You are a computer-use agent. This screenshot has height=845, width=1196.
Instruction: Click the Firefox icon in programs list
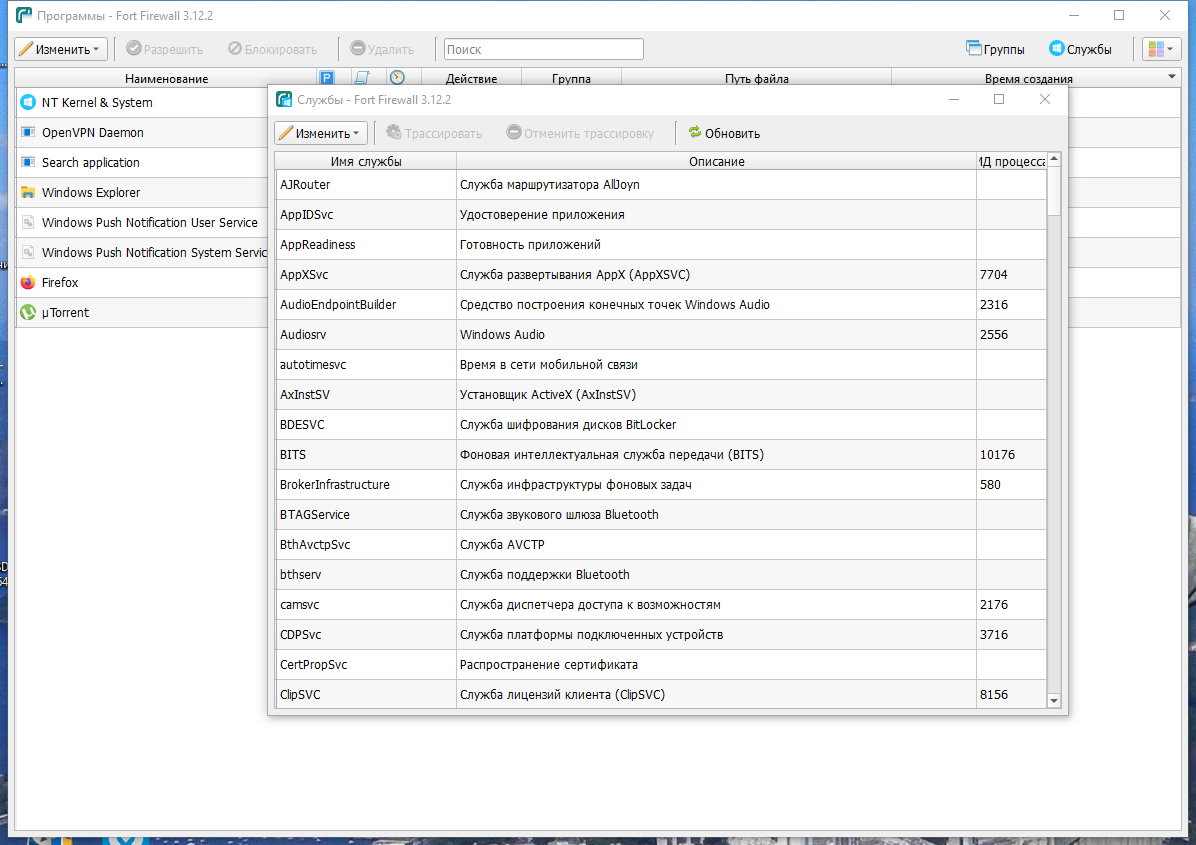[x=28, y=282]
